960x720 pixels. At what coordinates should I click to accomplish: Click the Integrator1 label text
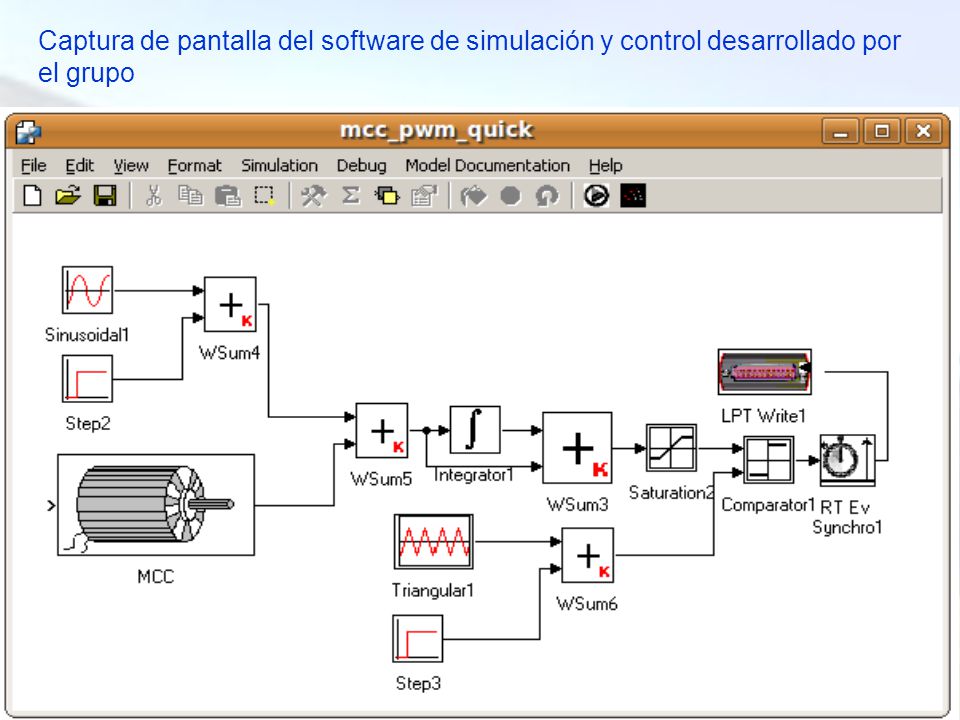pos(473,475)
